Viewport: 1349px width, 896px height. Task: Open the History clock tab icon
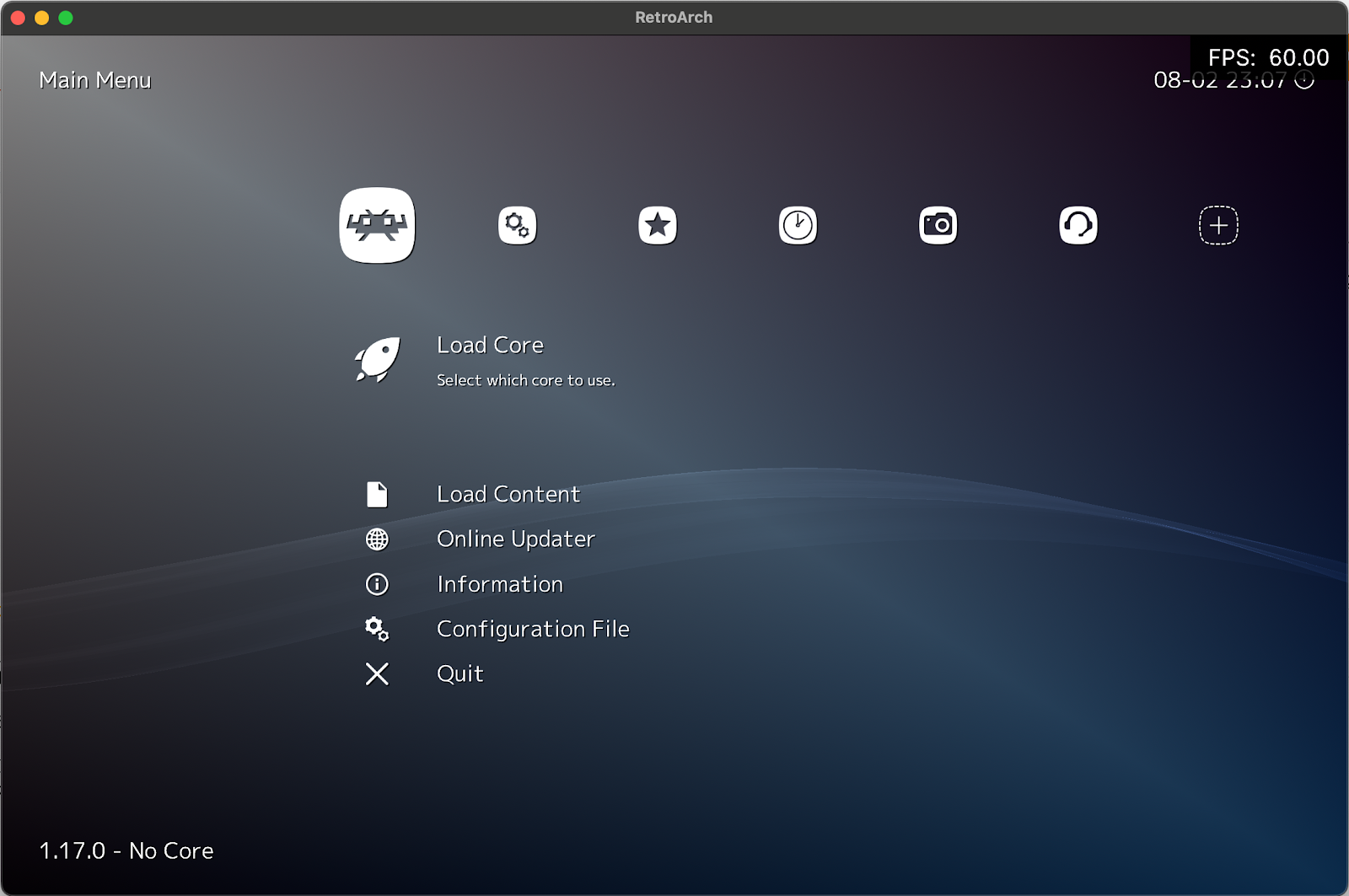coord(798,225)
